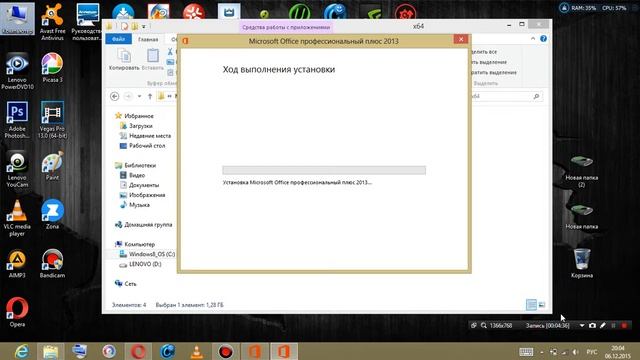This screenshot has height=360, width=640.
Task: Select the Компьютер desktop icon
Action: click(x=17, y=18)
